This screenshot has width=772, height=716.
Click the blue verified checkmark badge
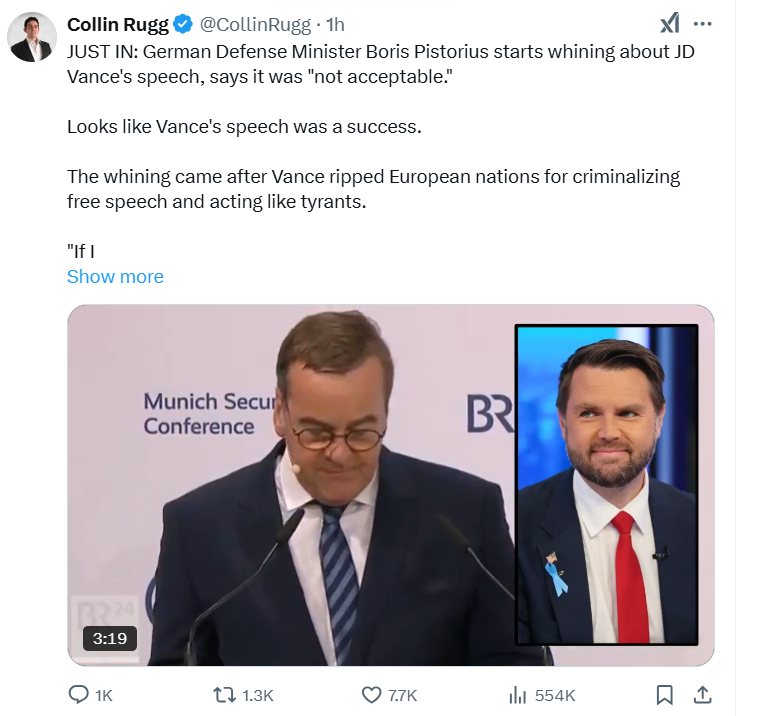click(x=182, y=24)
